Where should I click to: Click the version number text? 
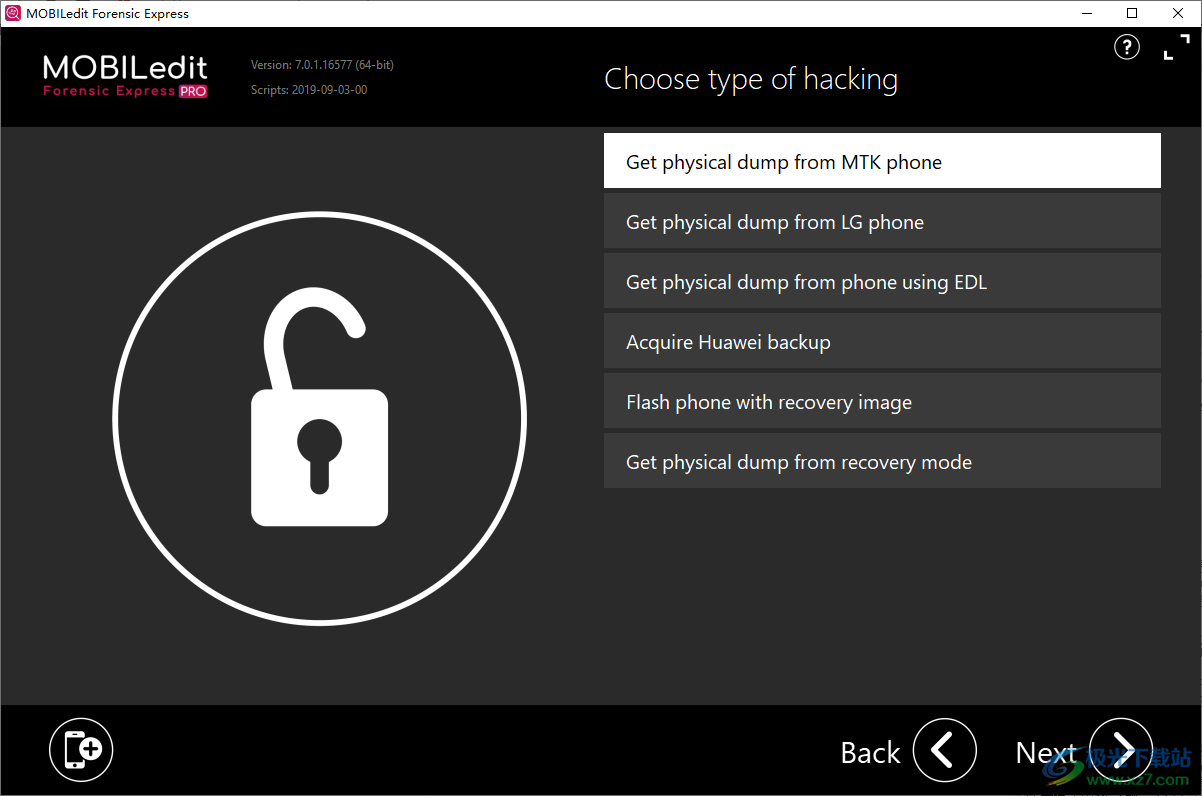322,65
